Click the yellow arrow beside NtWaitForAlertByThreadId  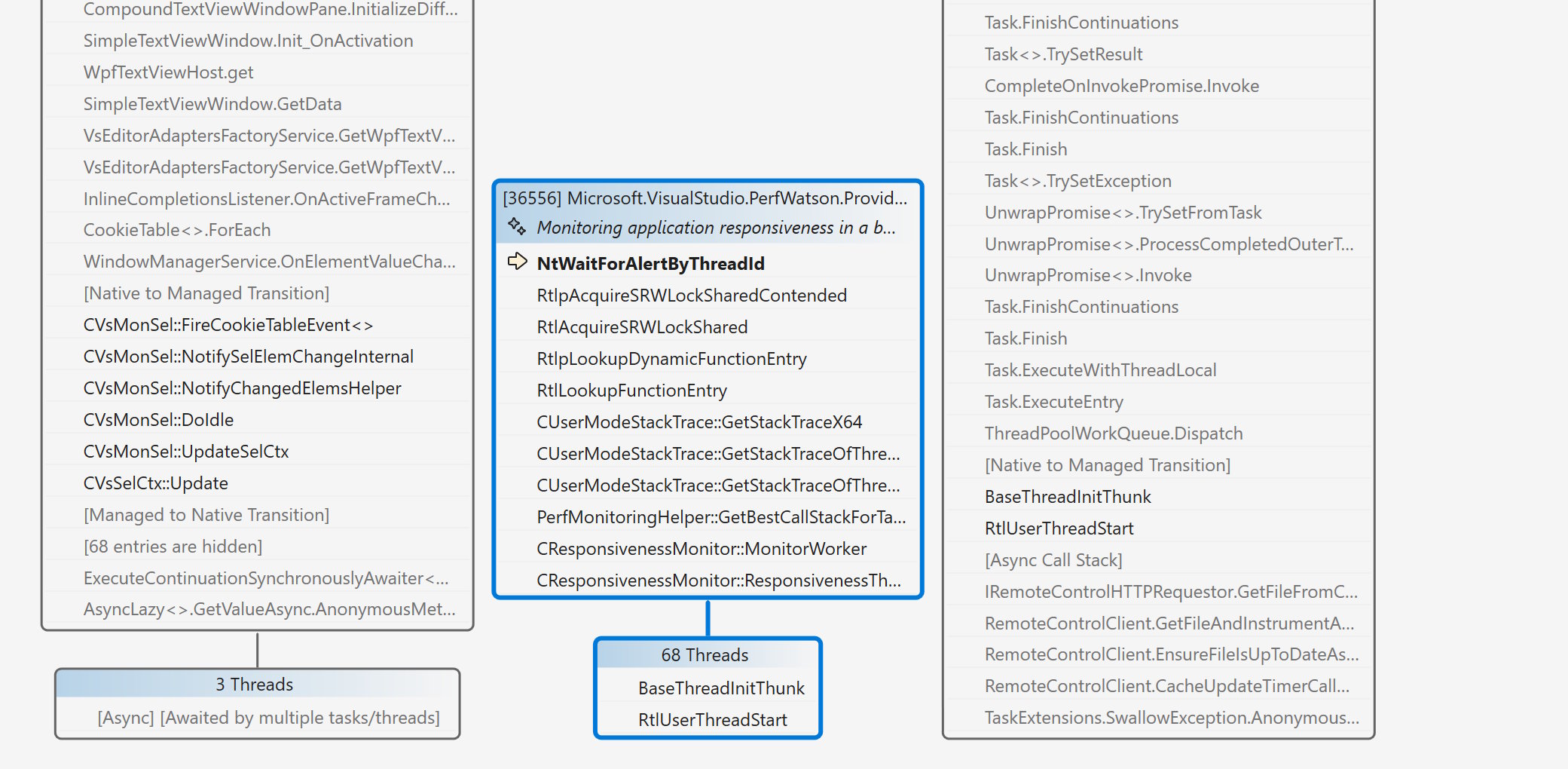517,262
